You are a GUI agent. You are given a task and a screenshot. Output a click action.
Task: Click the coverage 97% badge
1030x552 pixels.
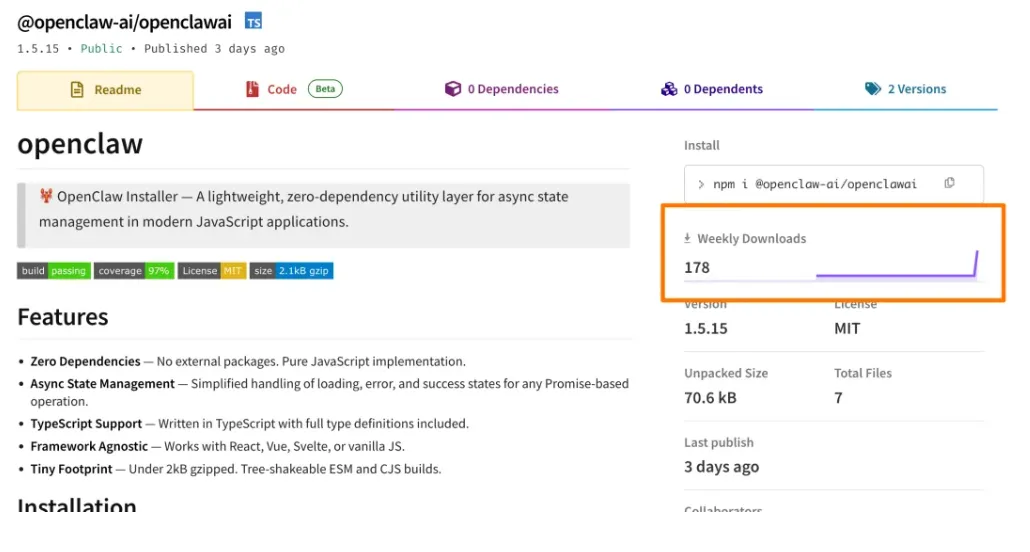[x=134, y=271]
